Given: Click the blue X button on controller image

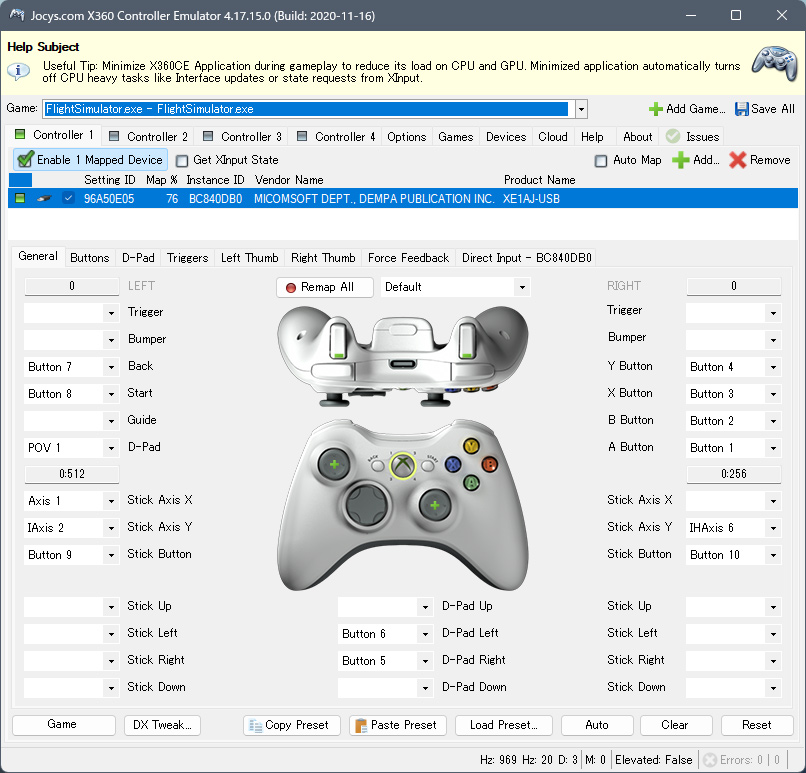Looking at the screenshot, I should click(x=453, y=465).
